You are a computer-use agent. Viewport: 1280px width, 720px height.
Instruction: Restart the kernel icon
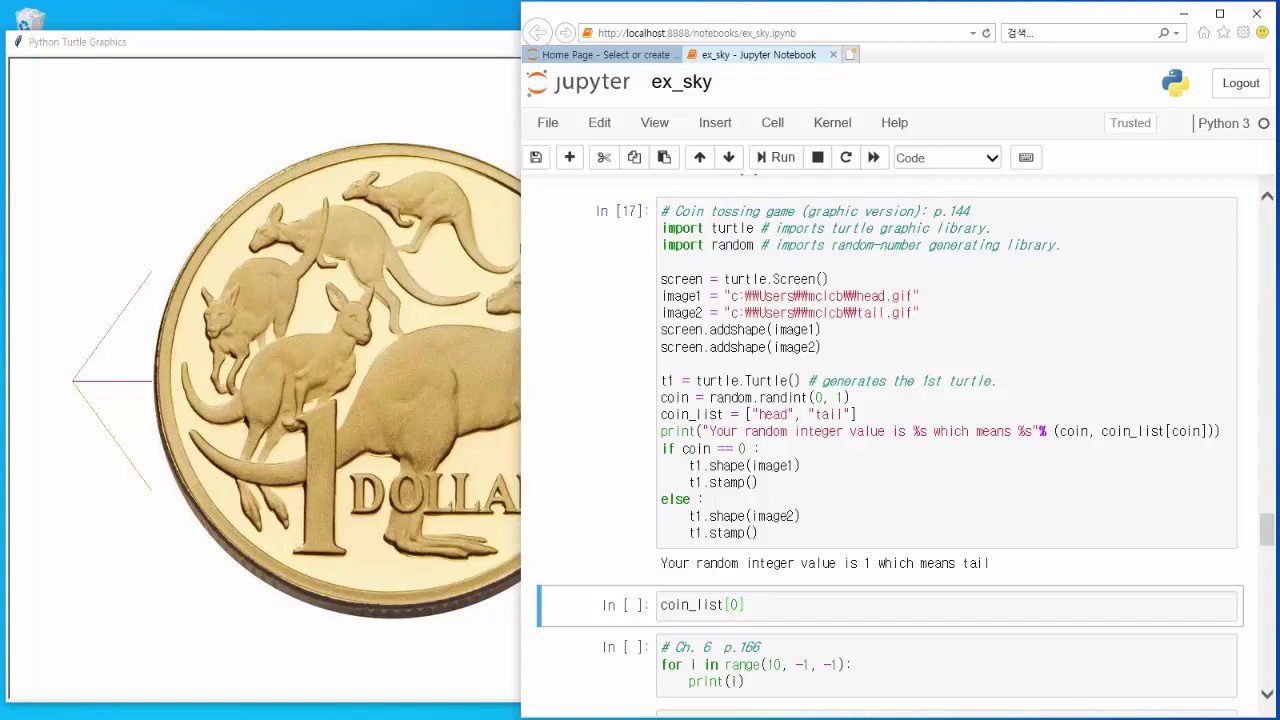tap(845, 157)
